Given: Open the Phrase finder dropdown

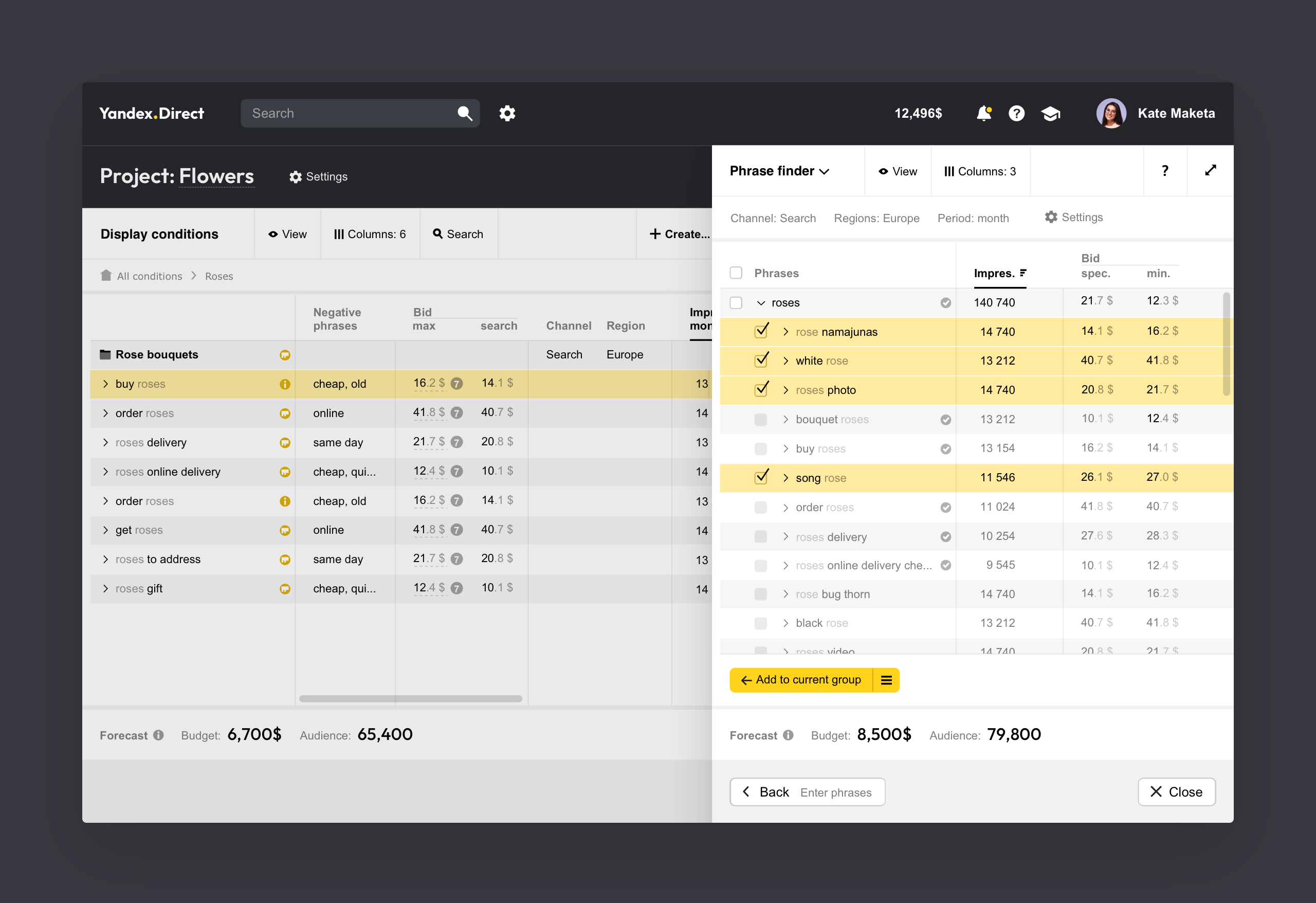Looking at the screenshot, I should point(779,171).
